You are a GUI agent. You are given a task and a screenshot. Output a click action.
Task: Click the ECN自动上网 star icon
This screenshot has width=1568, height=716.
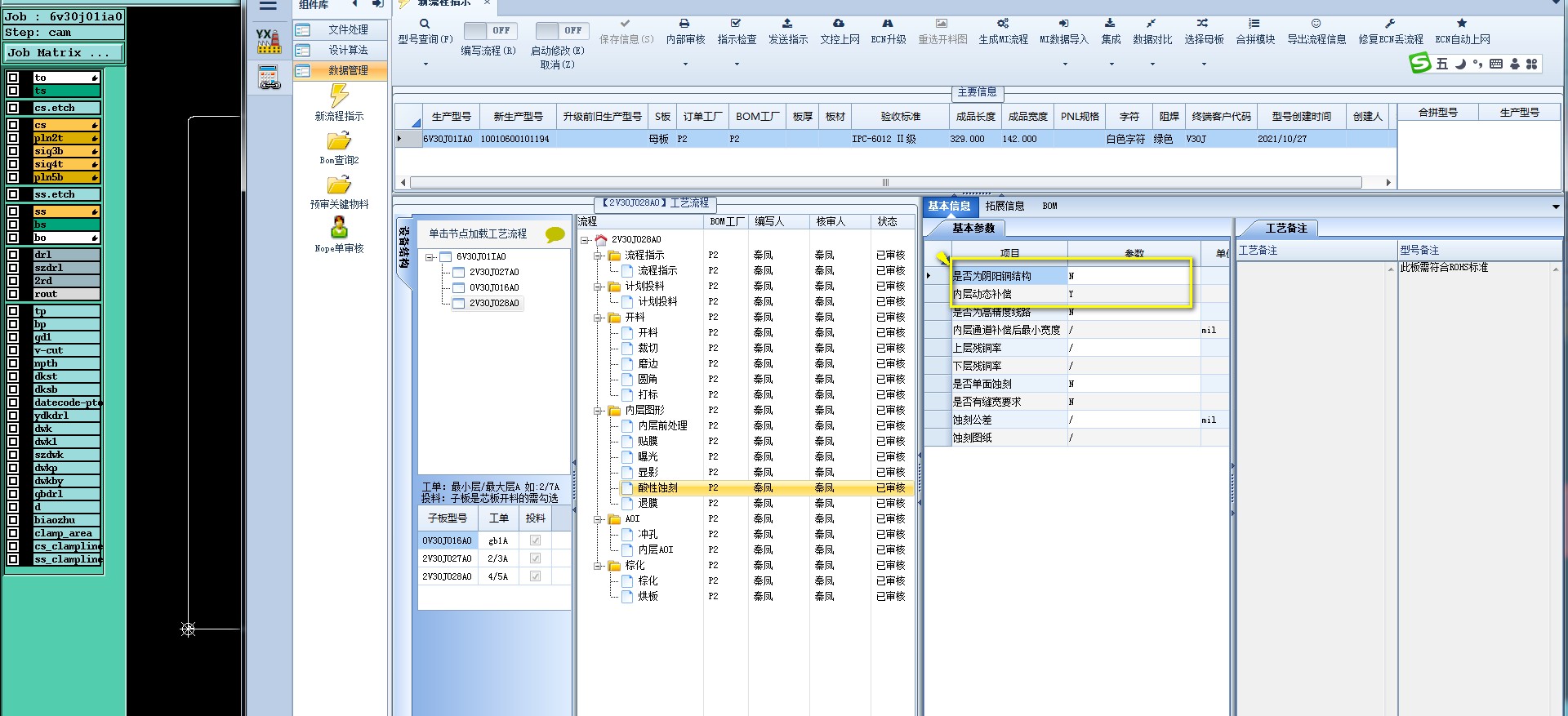pos(1462,24)
